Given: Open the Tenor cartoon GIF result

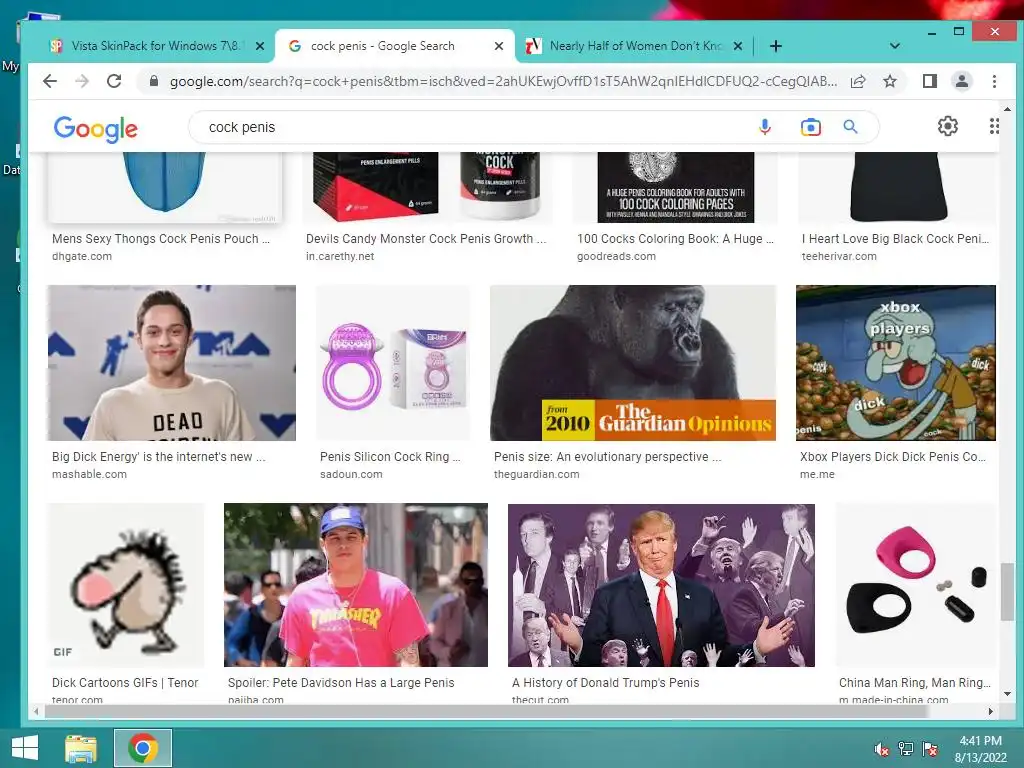Looking at the screenshot, I should tap(125, 584).
